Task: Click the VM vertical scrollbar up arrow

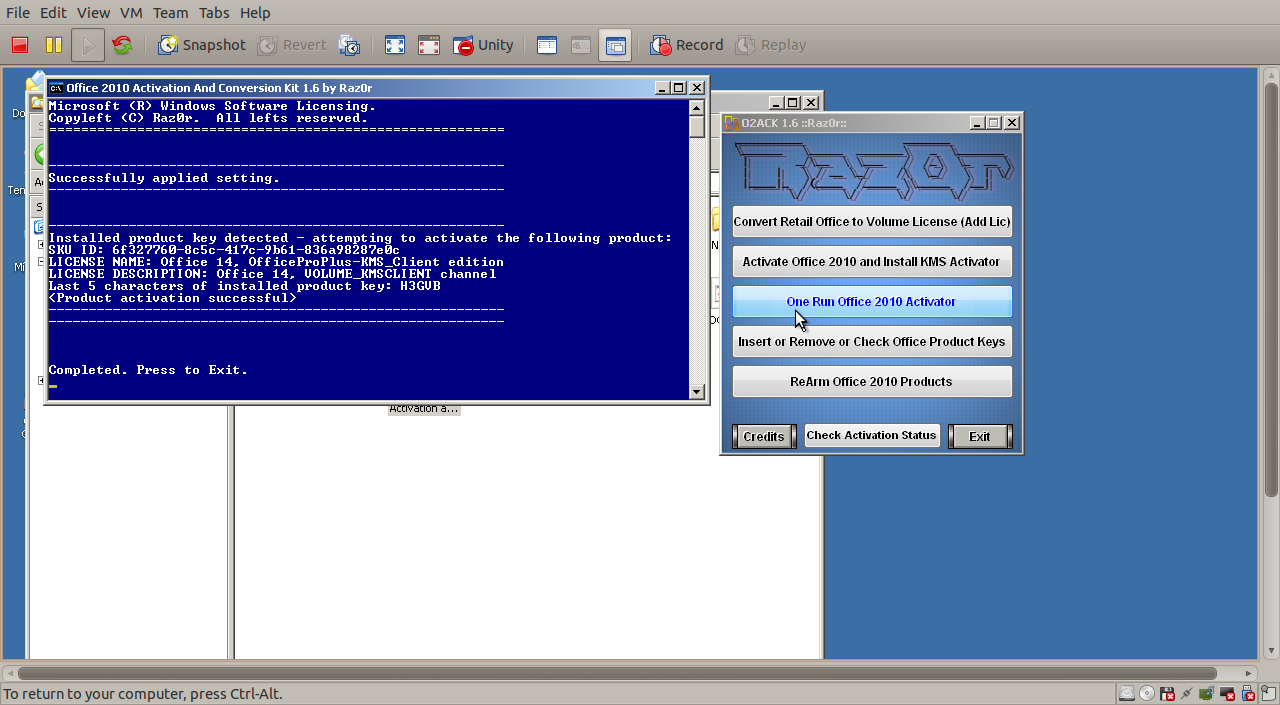Action: [1271, 76]
